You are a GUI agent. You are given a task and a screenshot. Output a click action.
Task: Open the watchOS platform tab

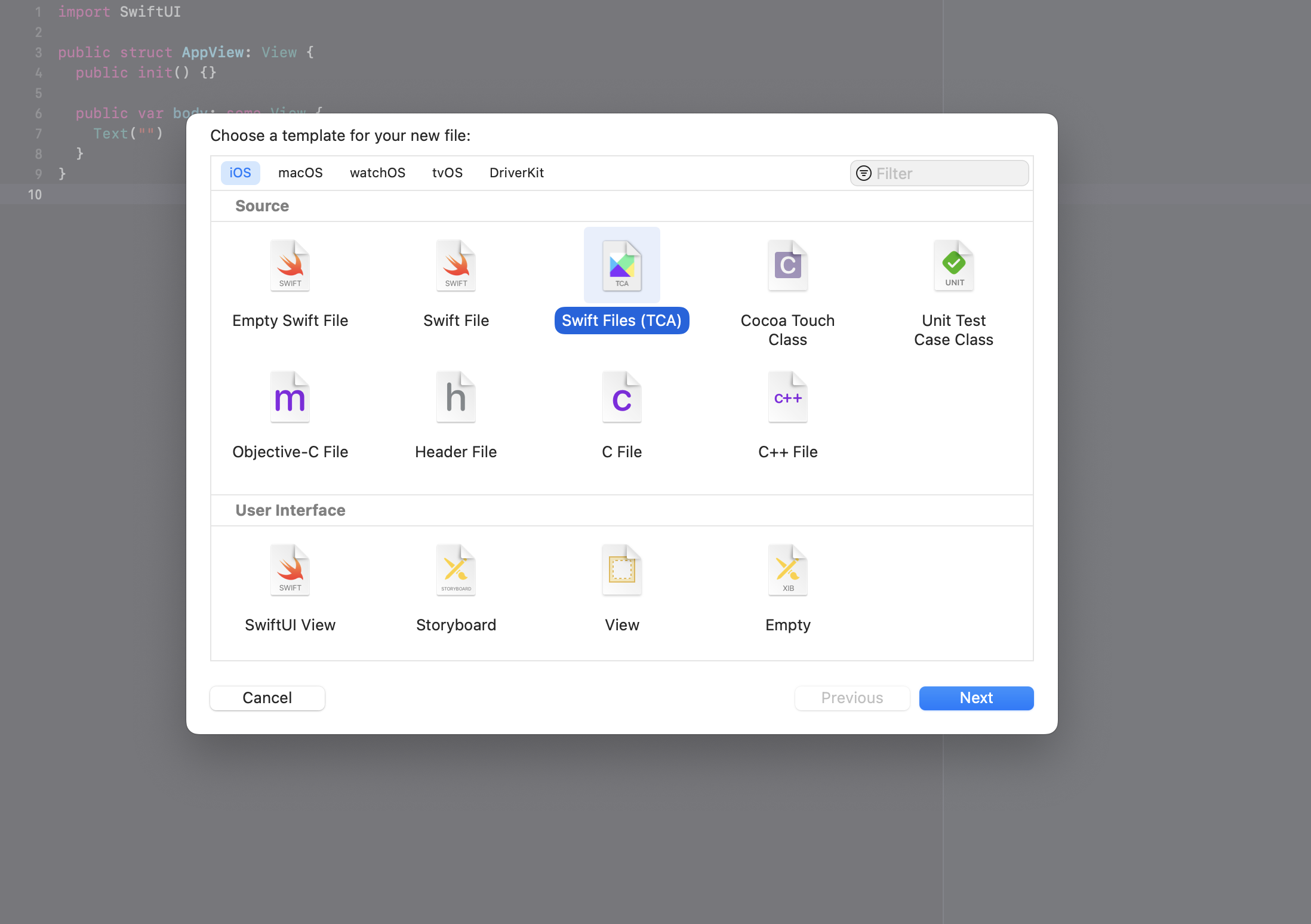377,173
